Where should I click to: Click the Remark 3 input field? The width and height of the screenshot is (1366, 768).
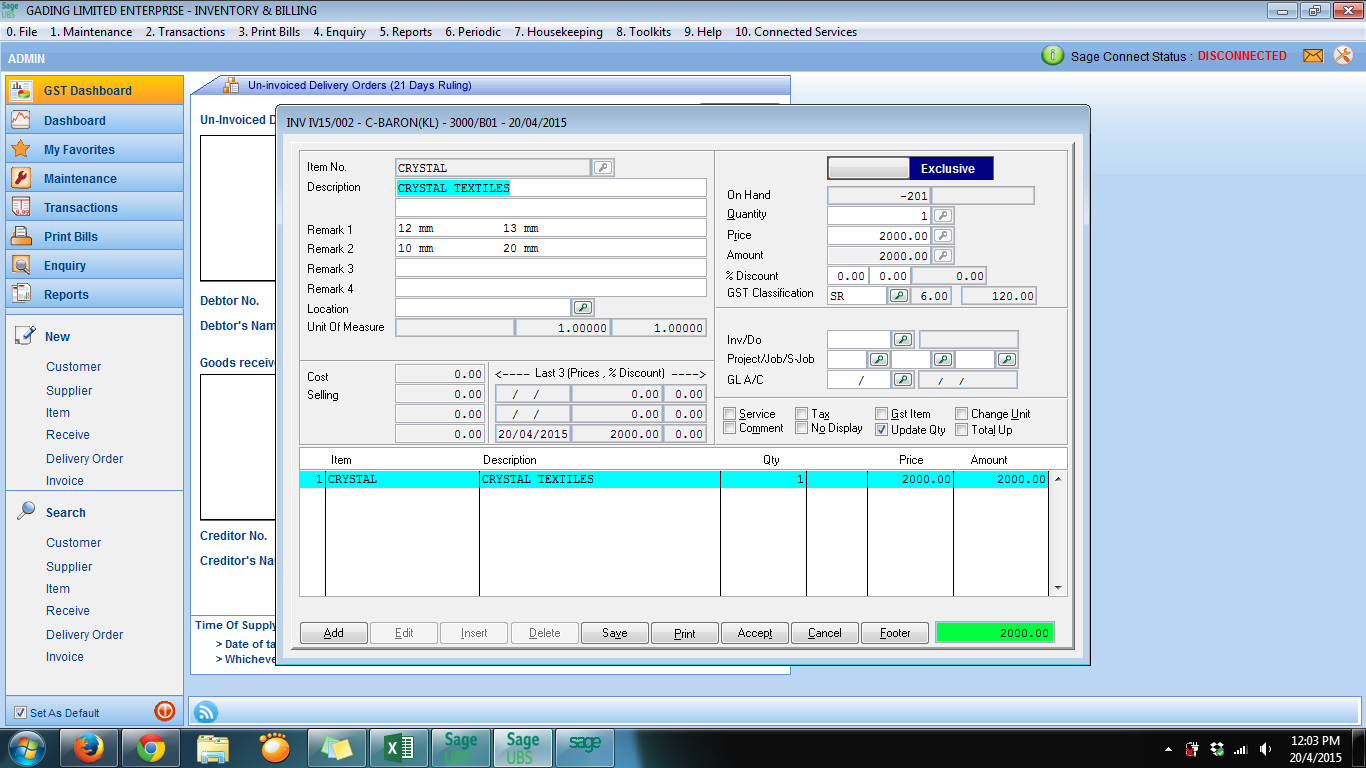pos(551,268)
